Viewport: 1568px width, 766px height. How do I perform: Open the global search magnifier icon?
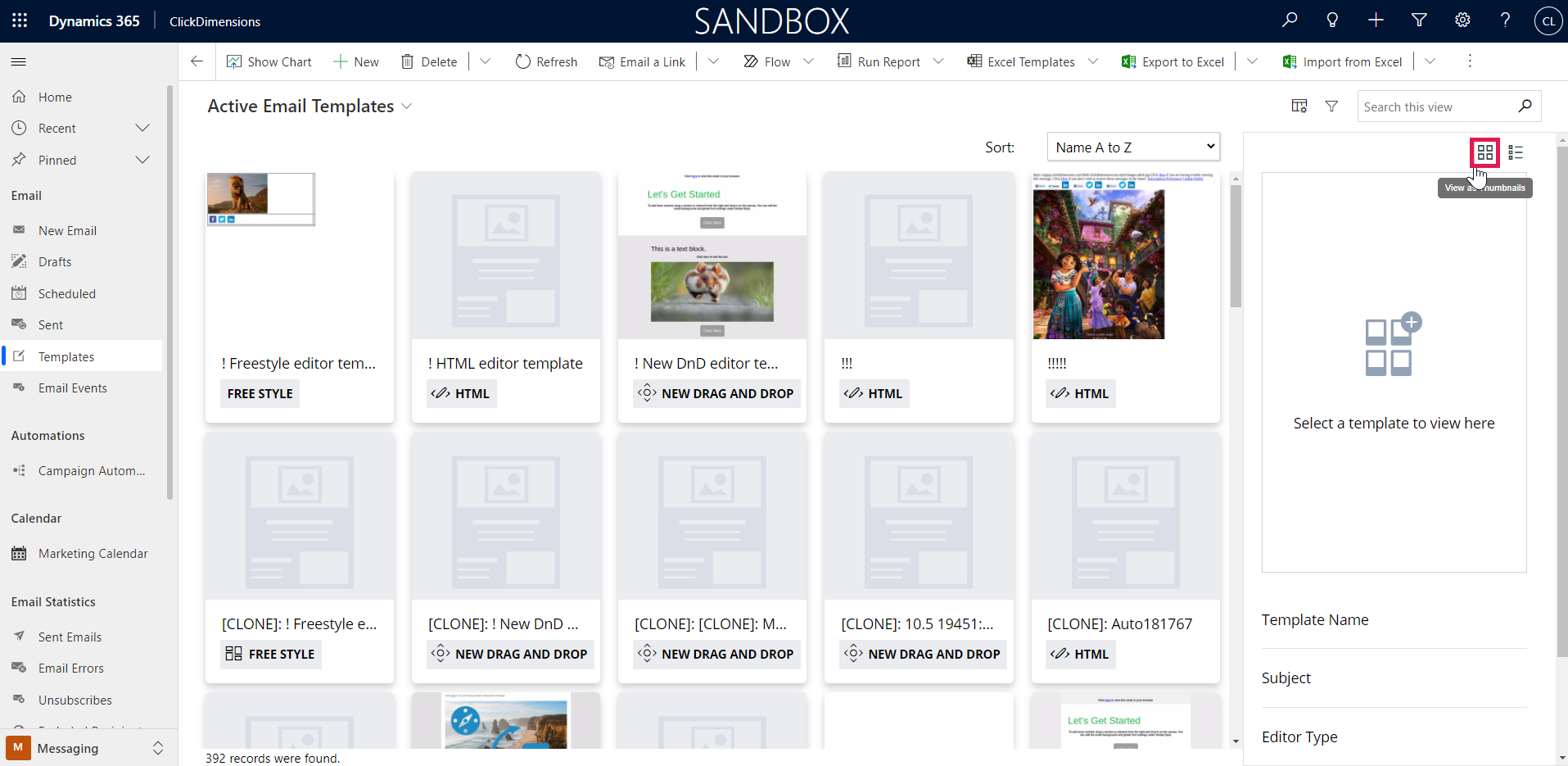tap(1290, 20)
